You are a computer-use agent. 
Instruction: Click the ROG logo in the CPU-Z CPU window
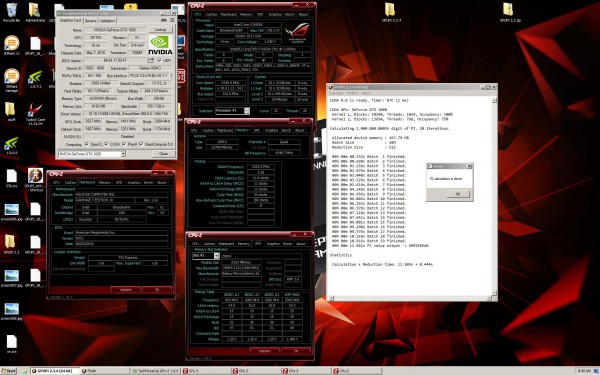point(297,32)
